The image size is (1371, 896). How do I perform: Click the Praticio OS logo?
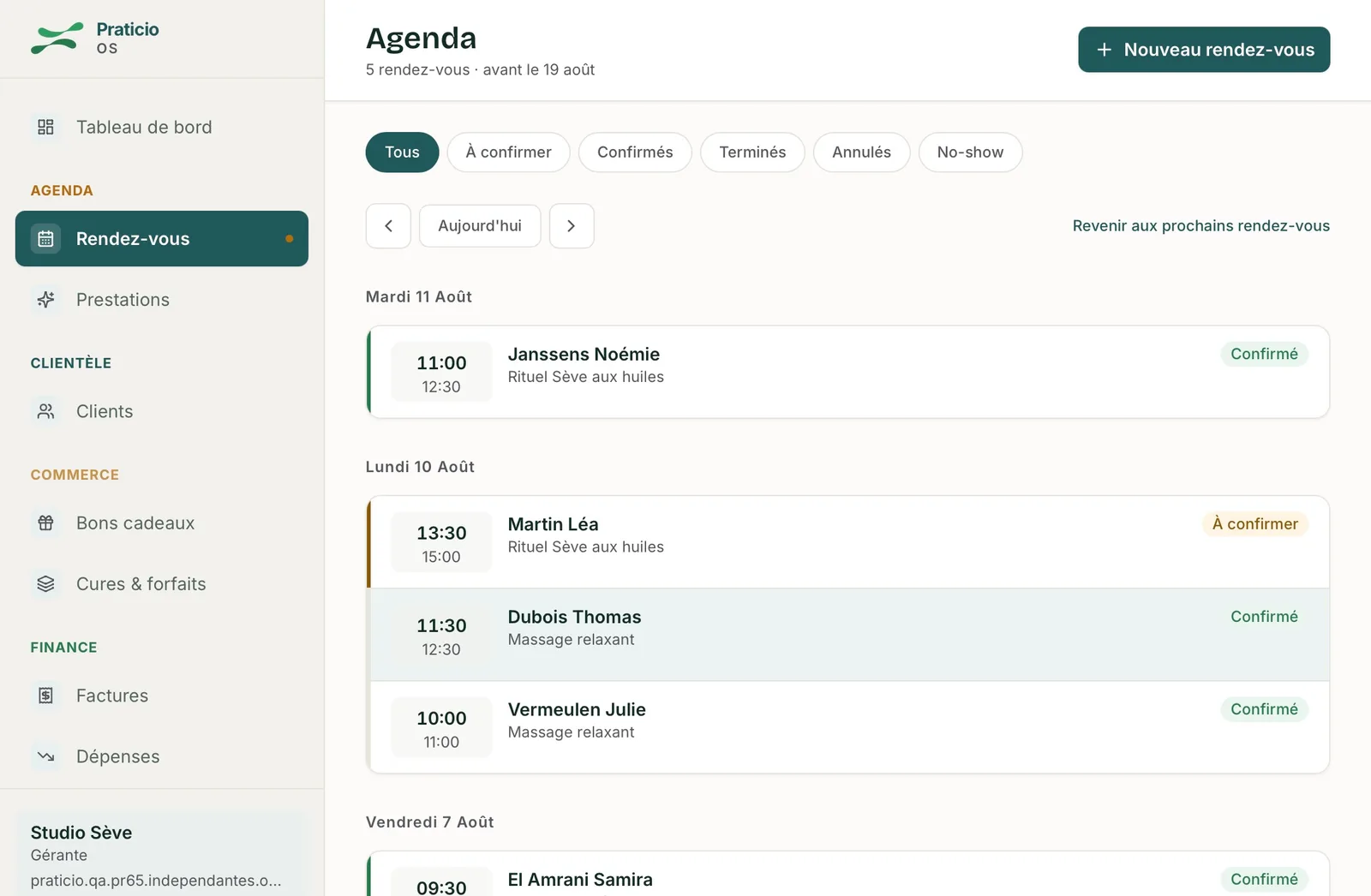95,39
